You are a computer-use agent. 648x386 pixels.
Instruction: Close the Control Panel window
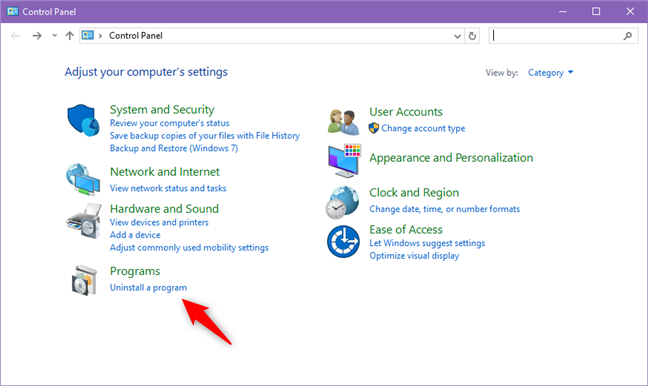coord(630,11)
